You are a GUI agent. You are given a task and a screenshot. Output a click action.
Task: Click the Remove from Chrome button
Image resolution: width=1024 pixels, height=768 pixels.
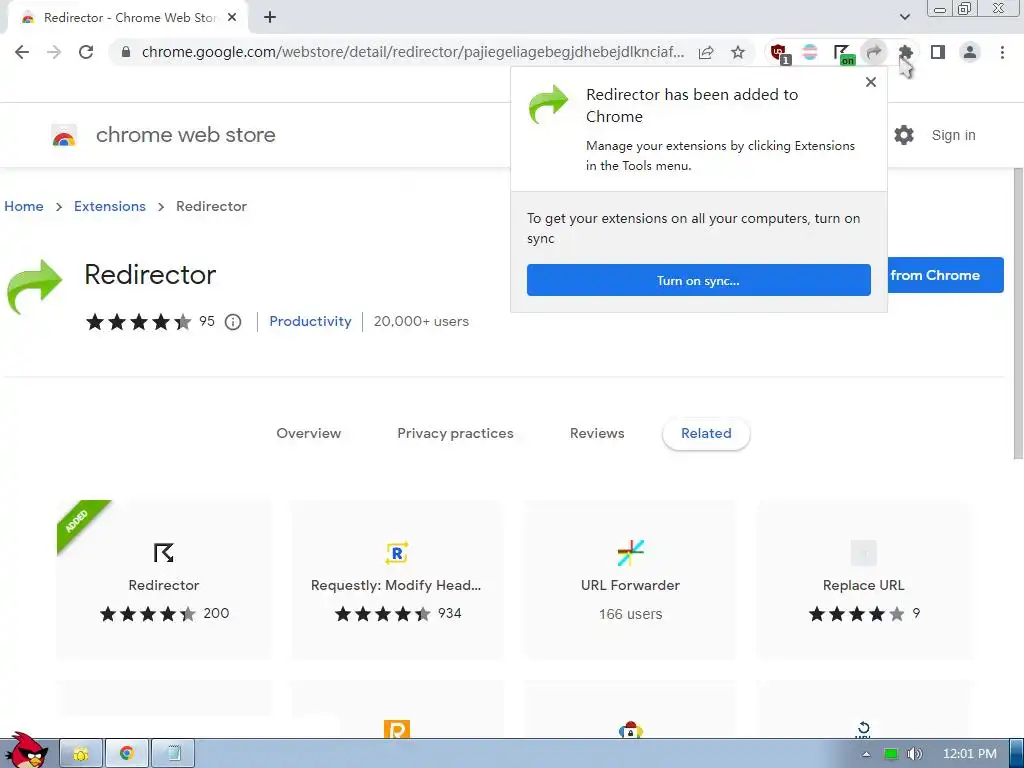coord(945,275)
